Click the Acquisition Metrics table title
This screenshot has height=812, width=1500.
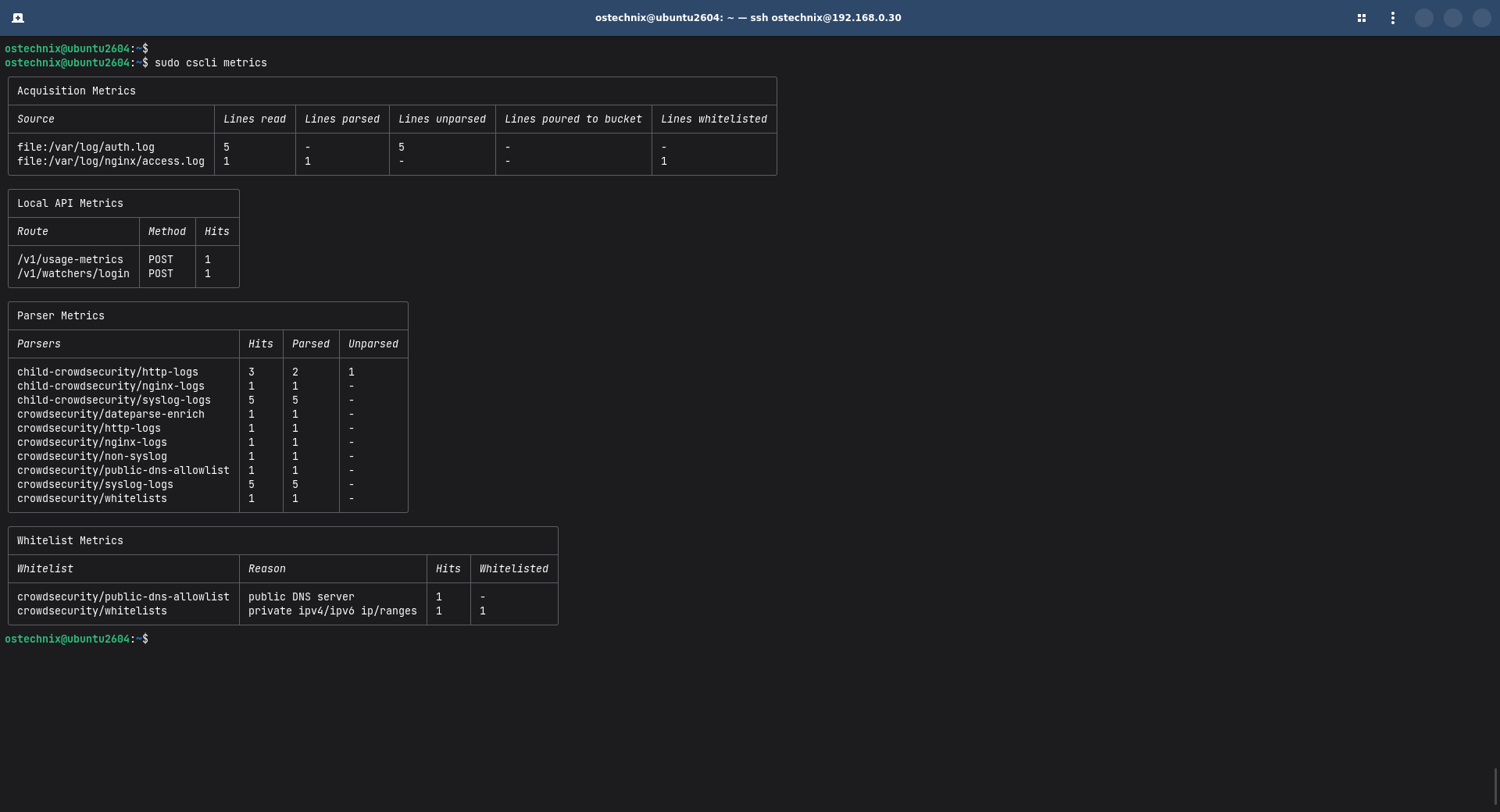[x=77, y=91]
